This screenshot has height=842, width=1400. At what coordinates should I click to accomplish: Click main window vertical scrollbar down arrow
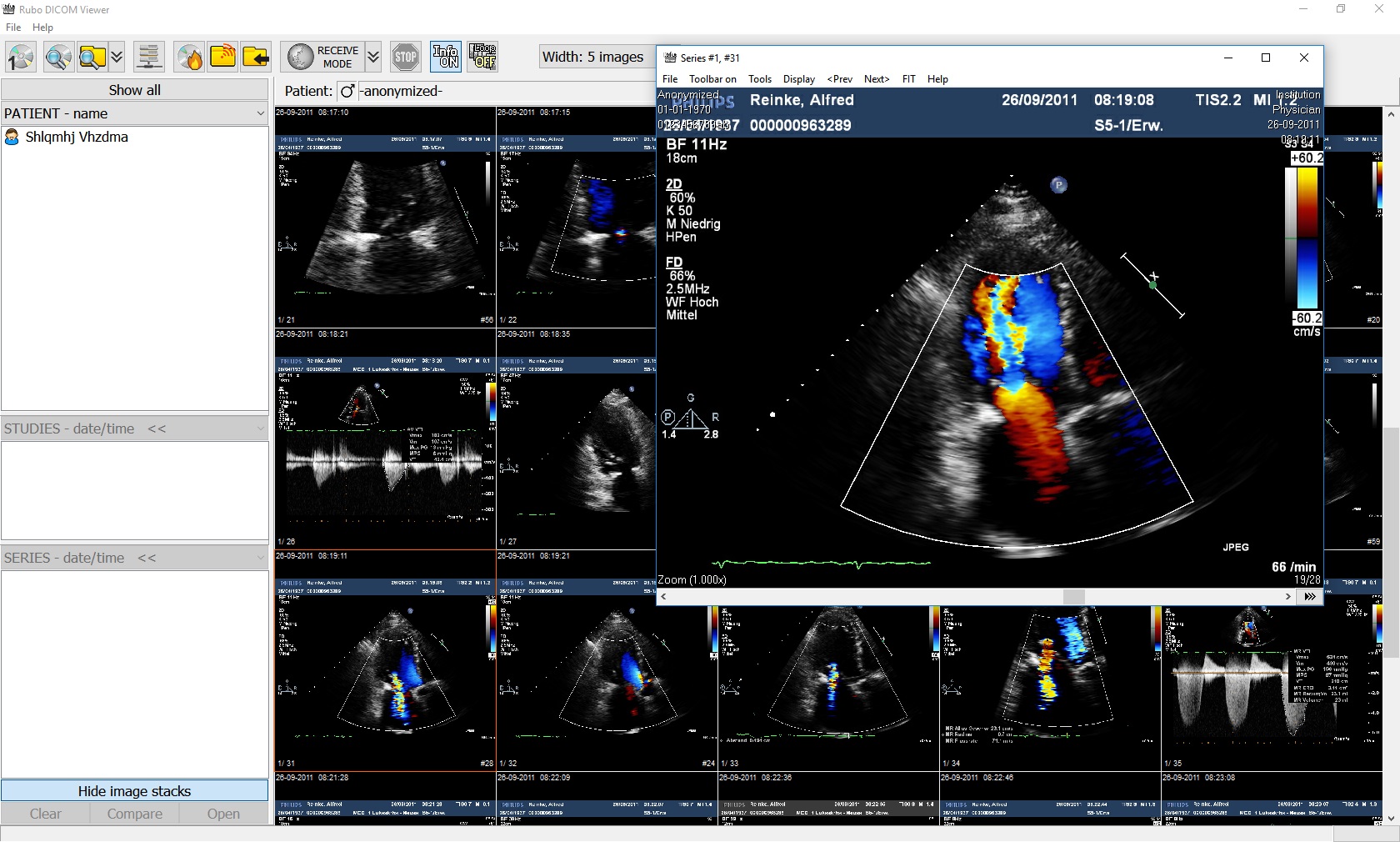(1391, 819)
